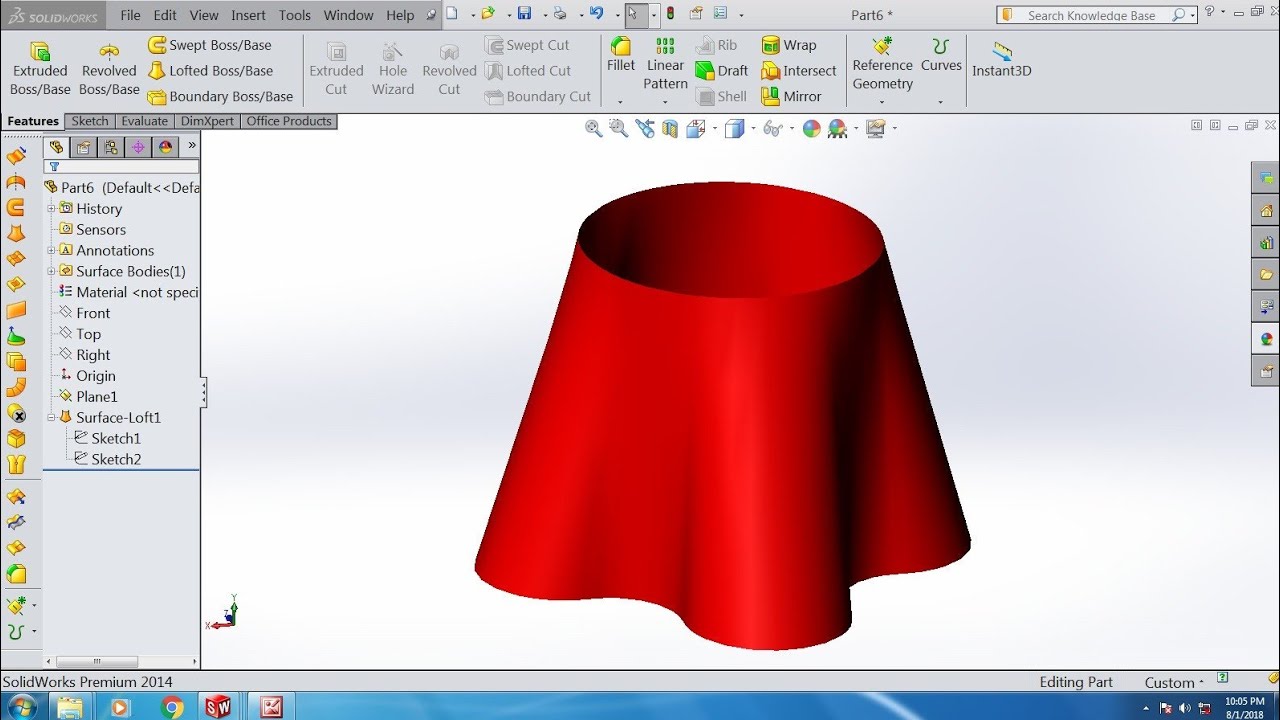
Task: Click the Previous View icon
Action: point(644,128)
